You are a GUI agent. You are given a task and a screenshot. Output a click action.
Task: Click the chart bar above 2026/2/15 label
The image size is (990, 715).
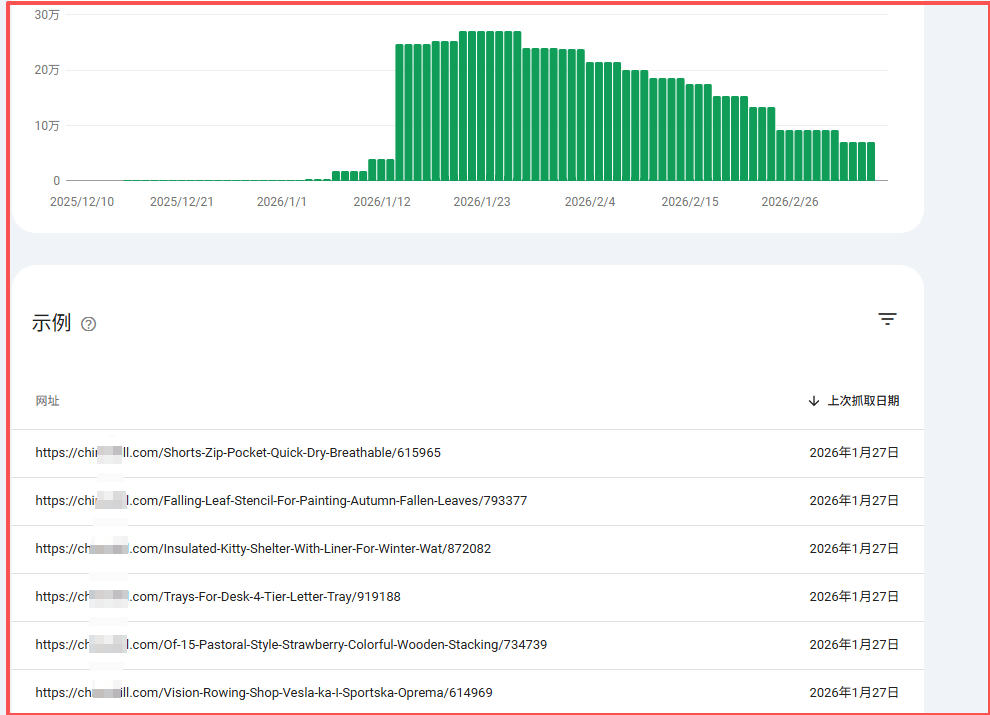pyautogui.click(x=690, y=132)
